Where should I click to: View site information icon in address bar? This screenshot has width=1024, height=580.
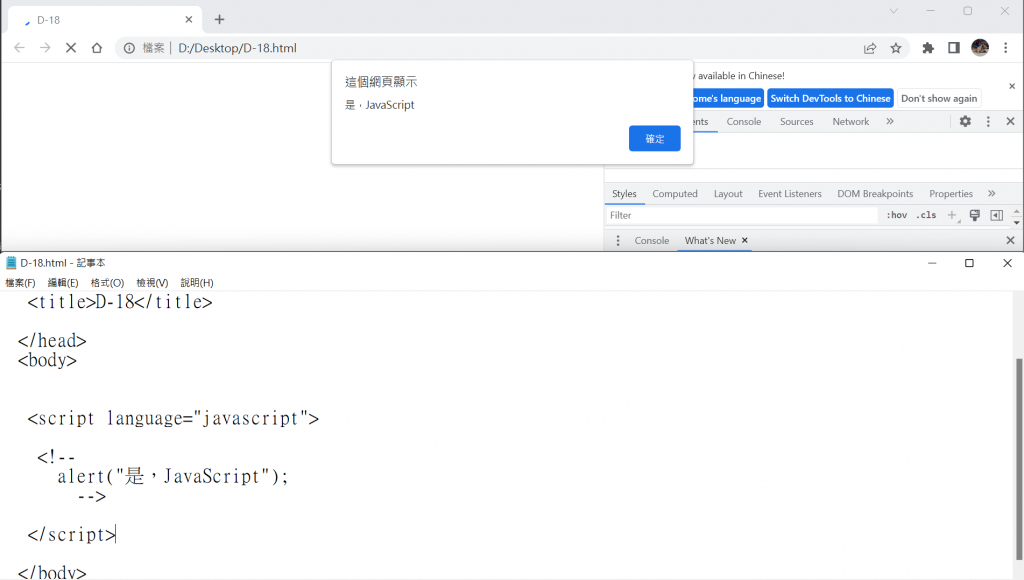[x=129, y=48]
